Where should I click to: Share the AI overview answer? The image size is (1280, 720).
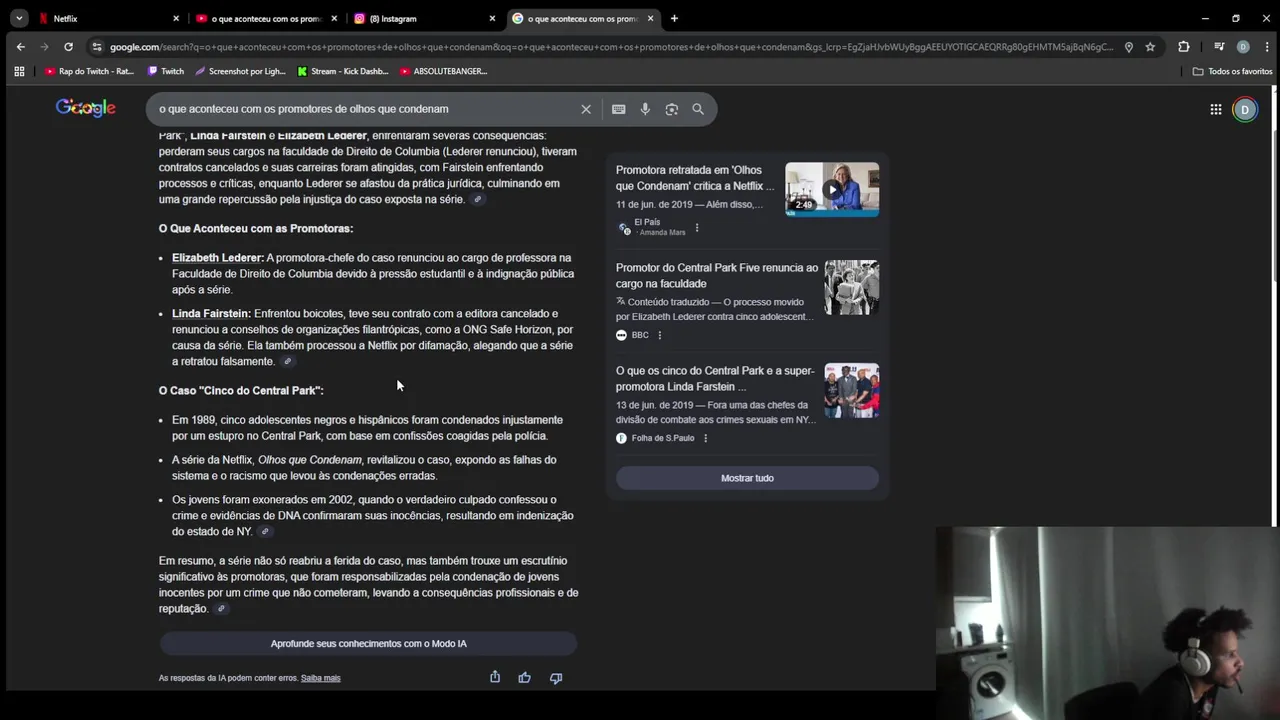(495, 677)
